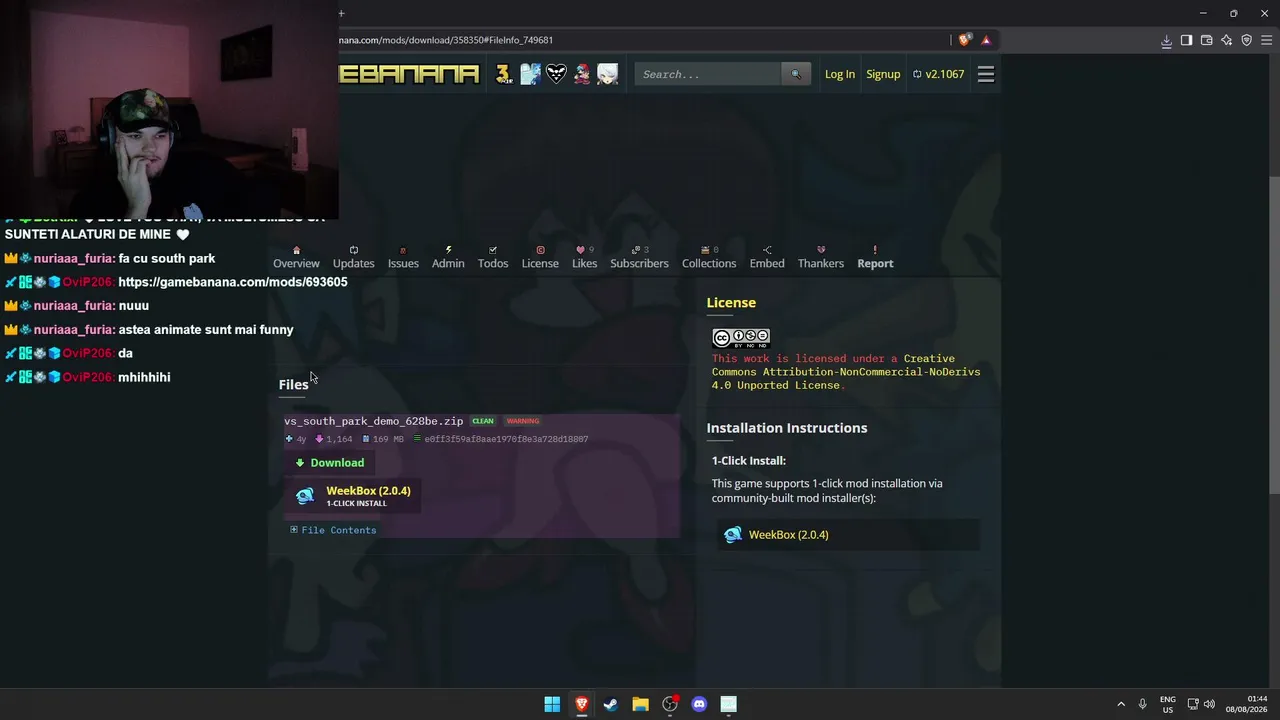Open the hamburger site menu
The height and width of the screenshot is (720, 1280).
[x=986, y=74]
